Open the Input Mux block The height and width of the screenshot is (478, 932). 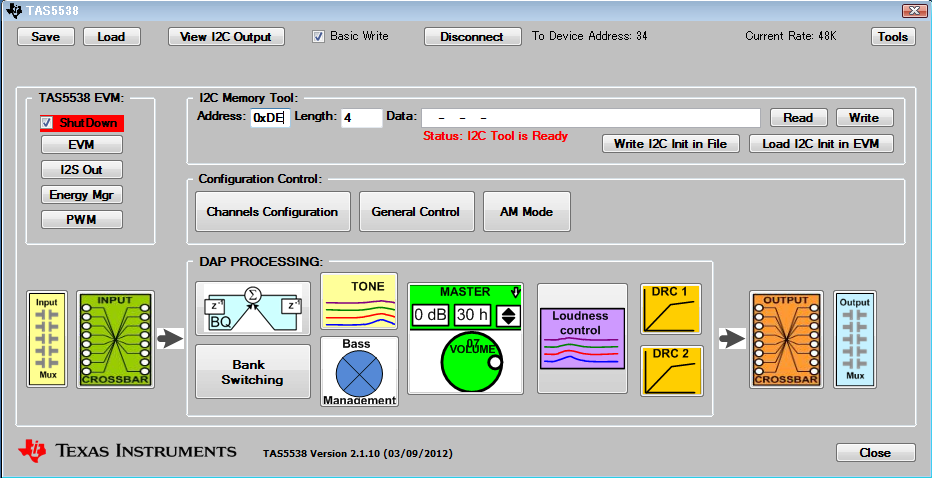[47, 339]
